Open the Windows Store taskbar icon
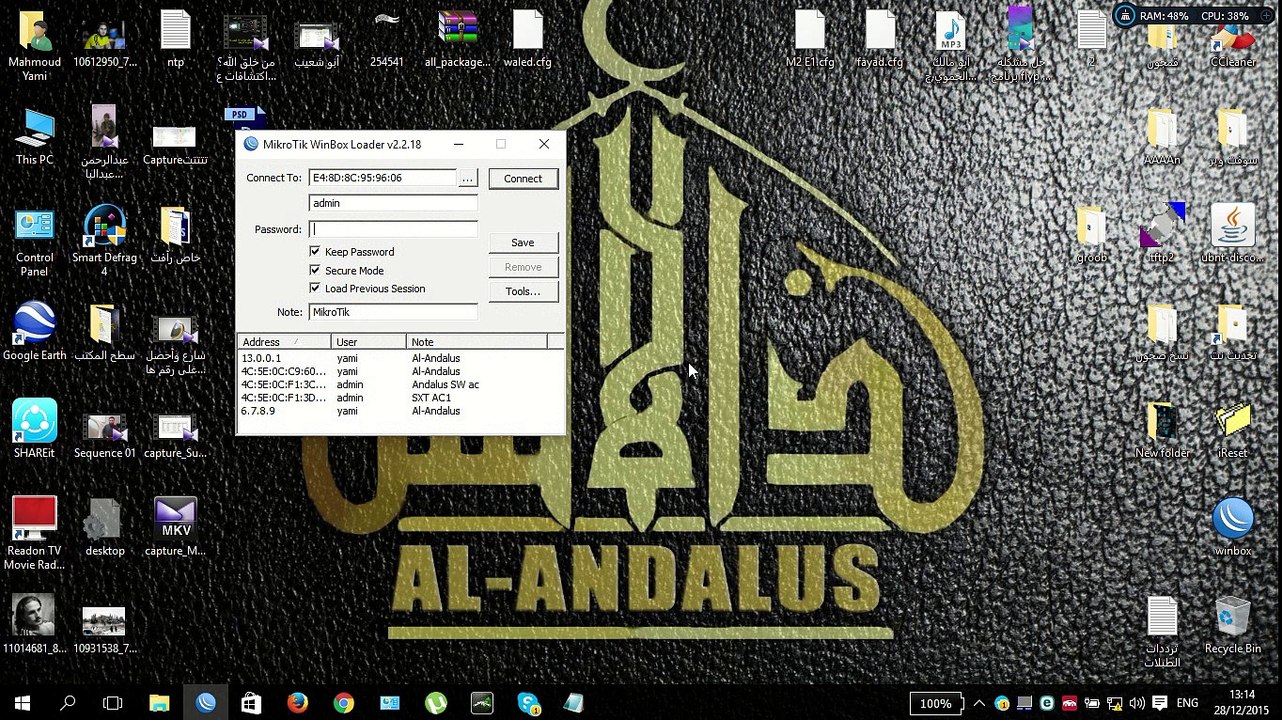 (251, 703)
